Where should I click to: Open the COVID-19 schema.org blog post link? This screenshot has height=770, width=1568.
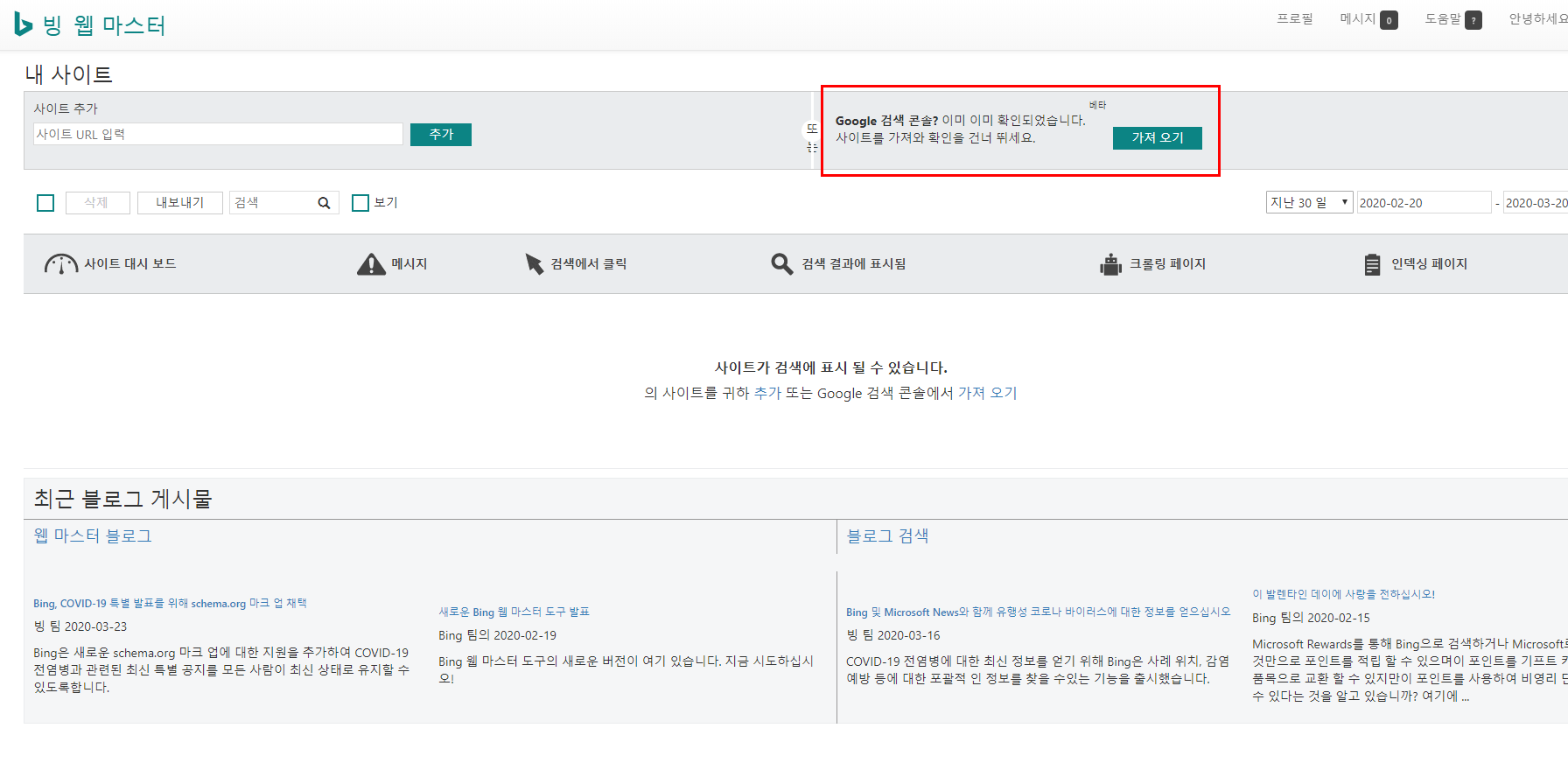[x=170, y=603]
